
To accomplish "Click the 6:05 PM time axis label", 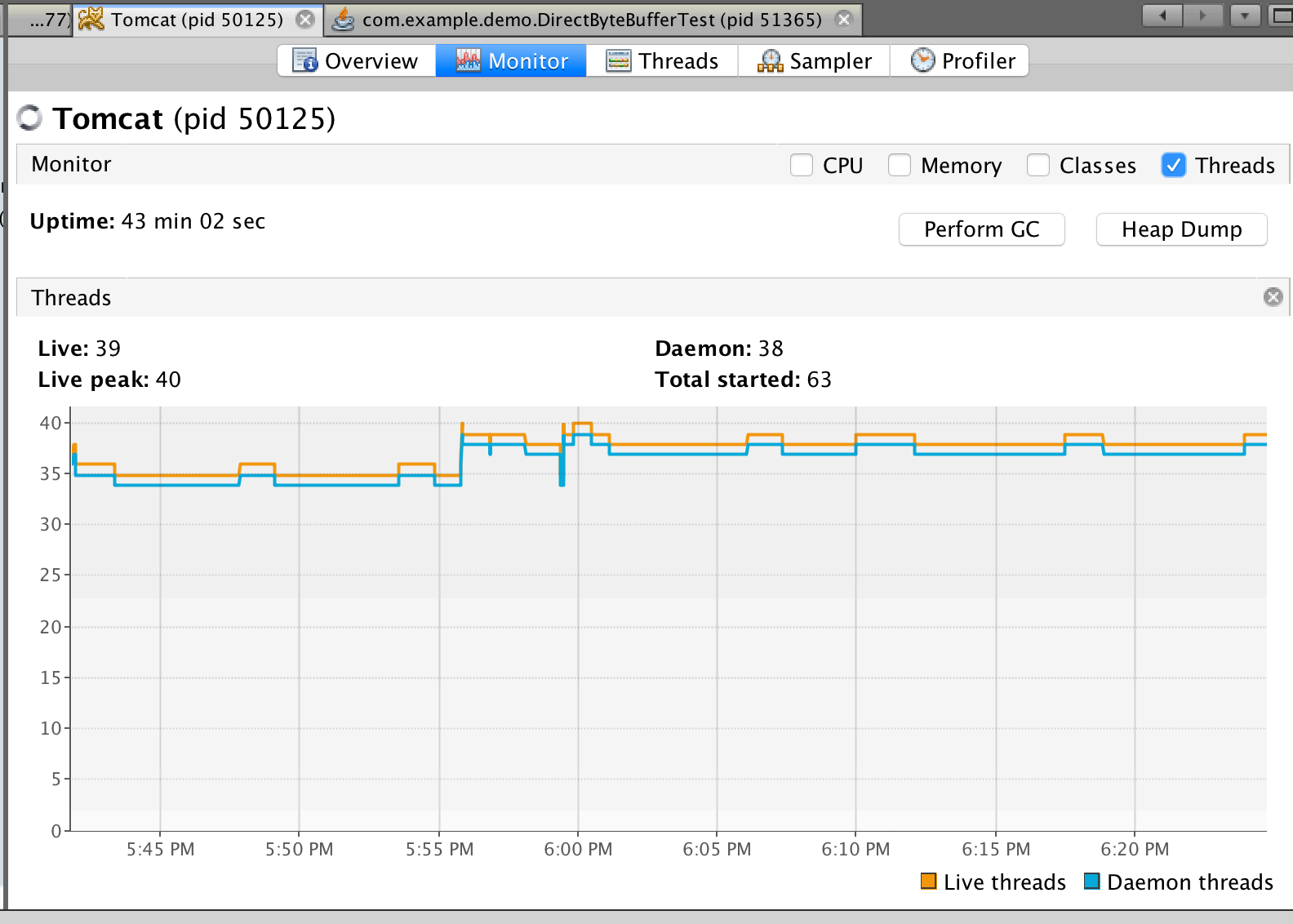I will tap(717, 849).
